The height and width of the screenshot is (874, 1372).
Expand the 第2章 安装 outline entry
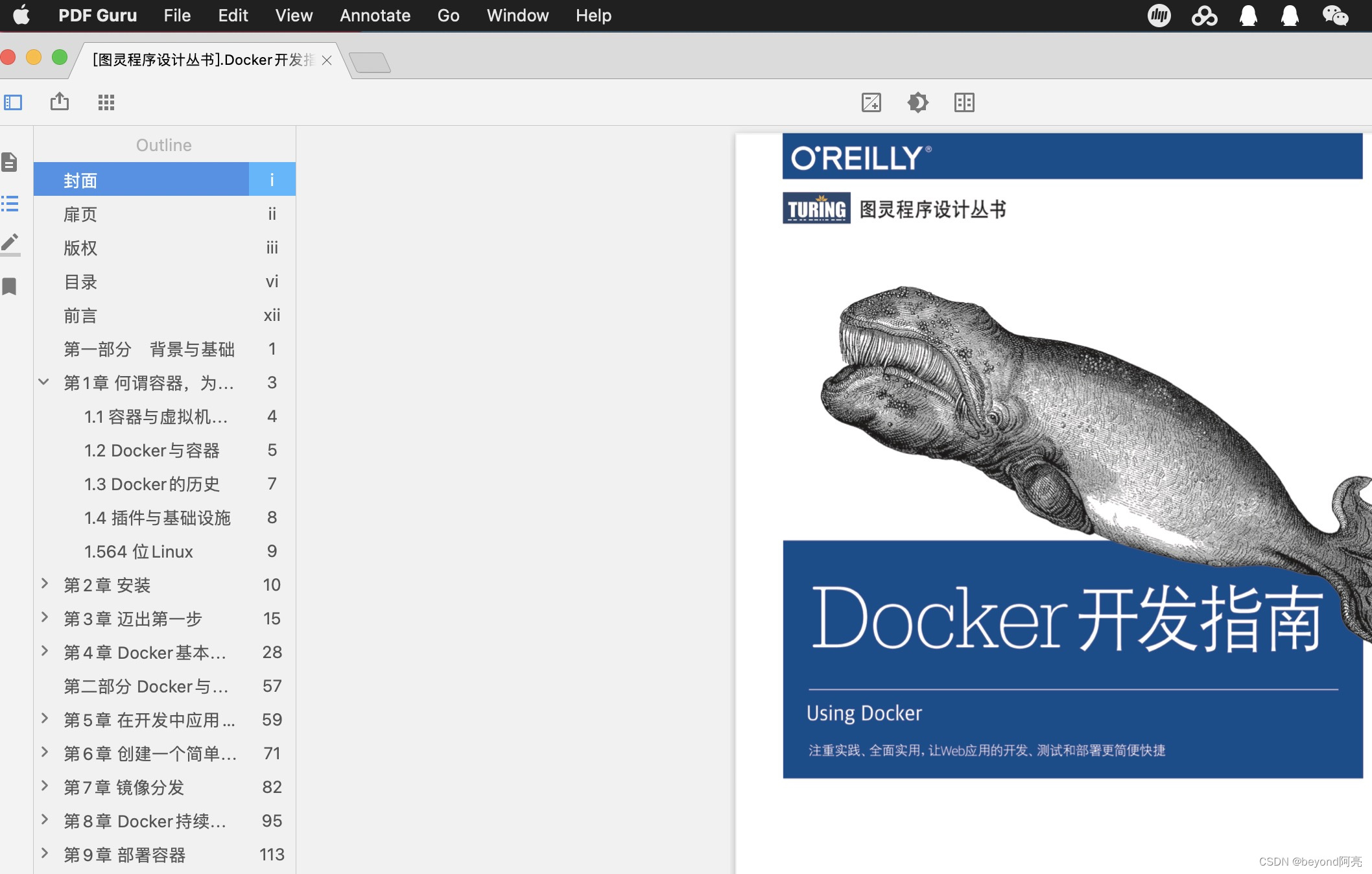44,584
